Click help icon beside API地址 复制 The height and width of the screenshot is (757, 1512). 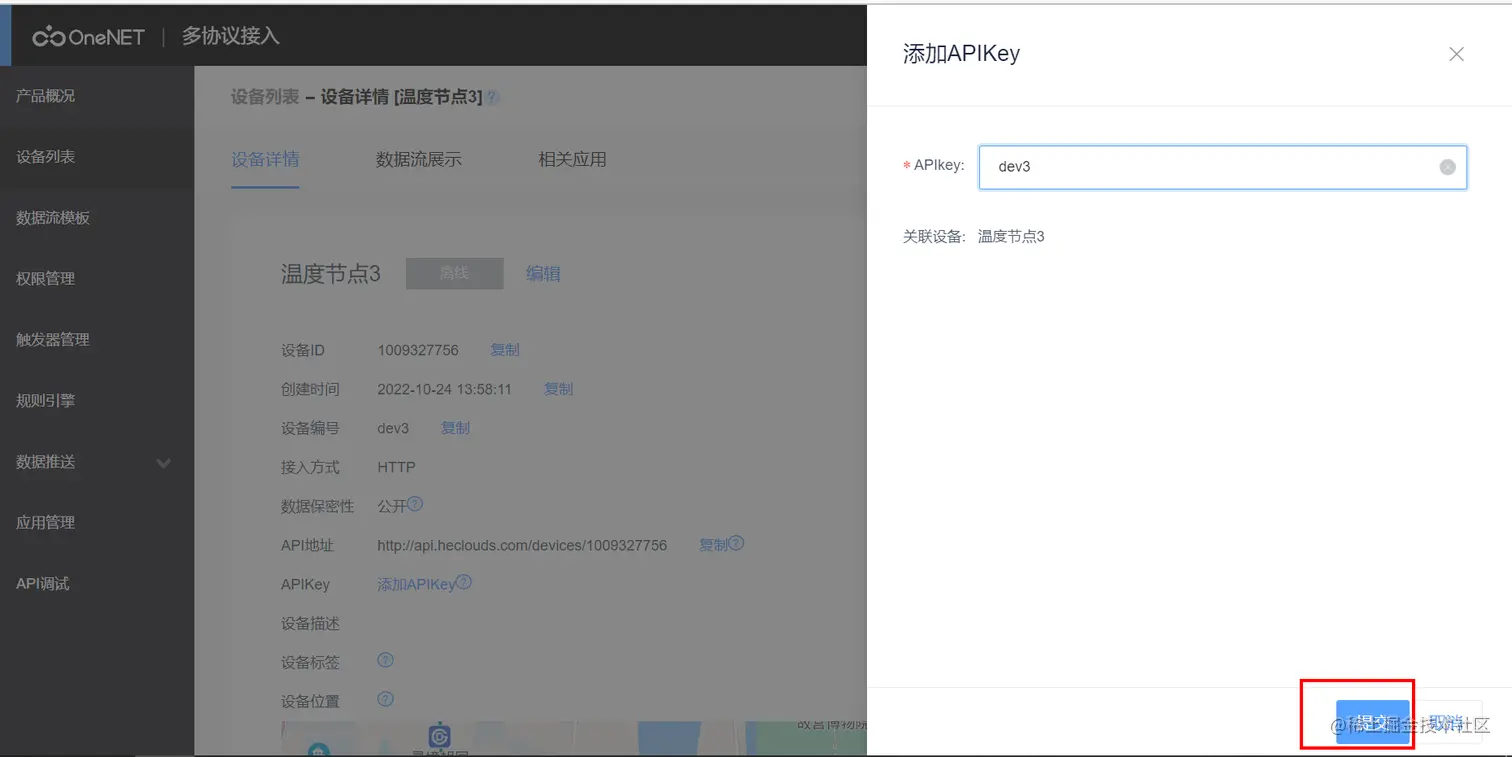(x=736, y=544)
